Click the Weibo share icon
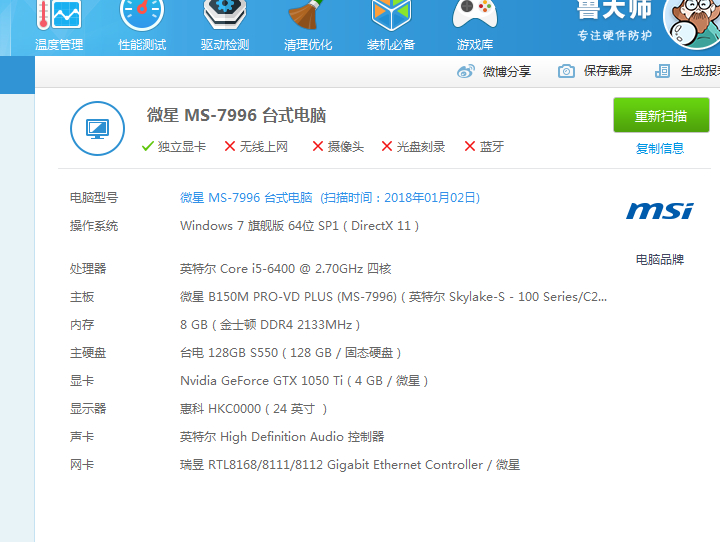Viewport: 720px width, 542px height. click(466, 71)
